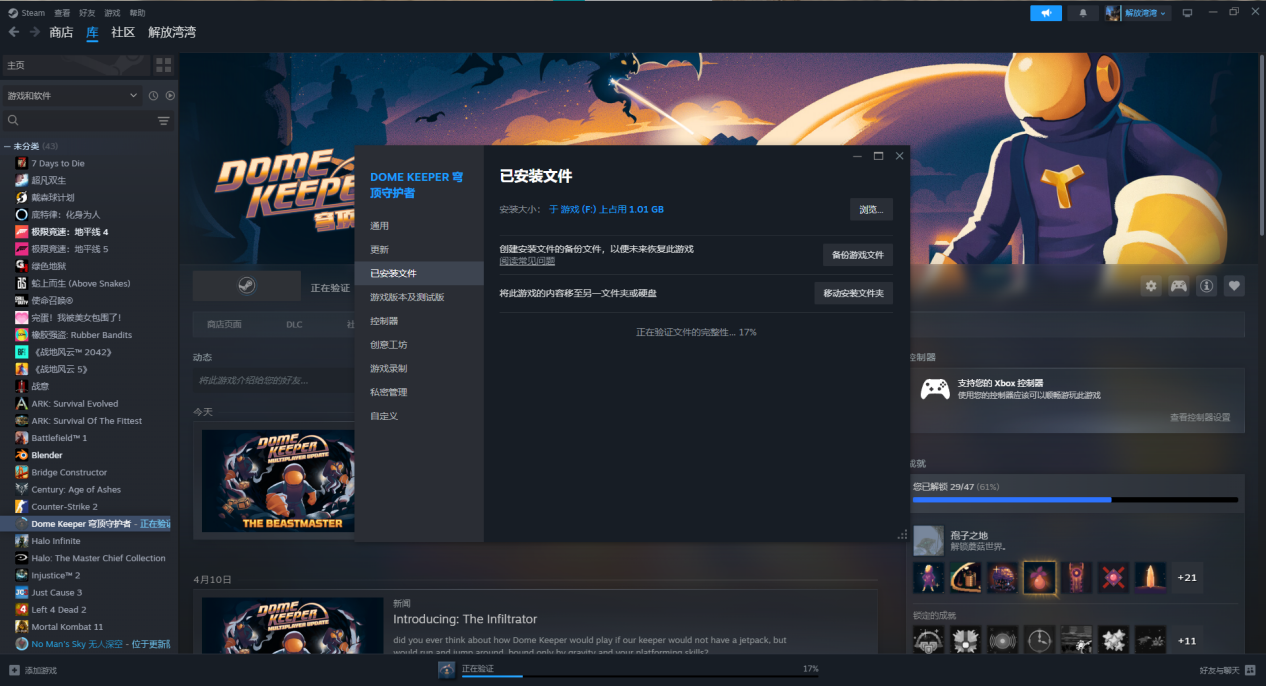Click the bottom validation progress bar

click(x=638, y=677)
